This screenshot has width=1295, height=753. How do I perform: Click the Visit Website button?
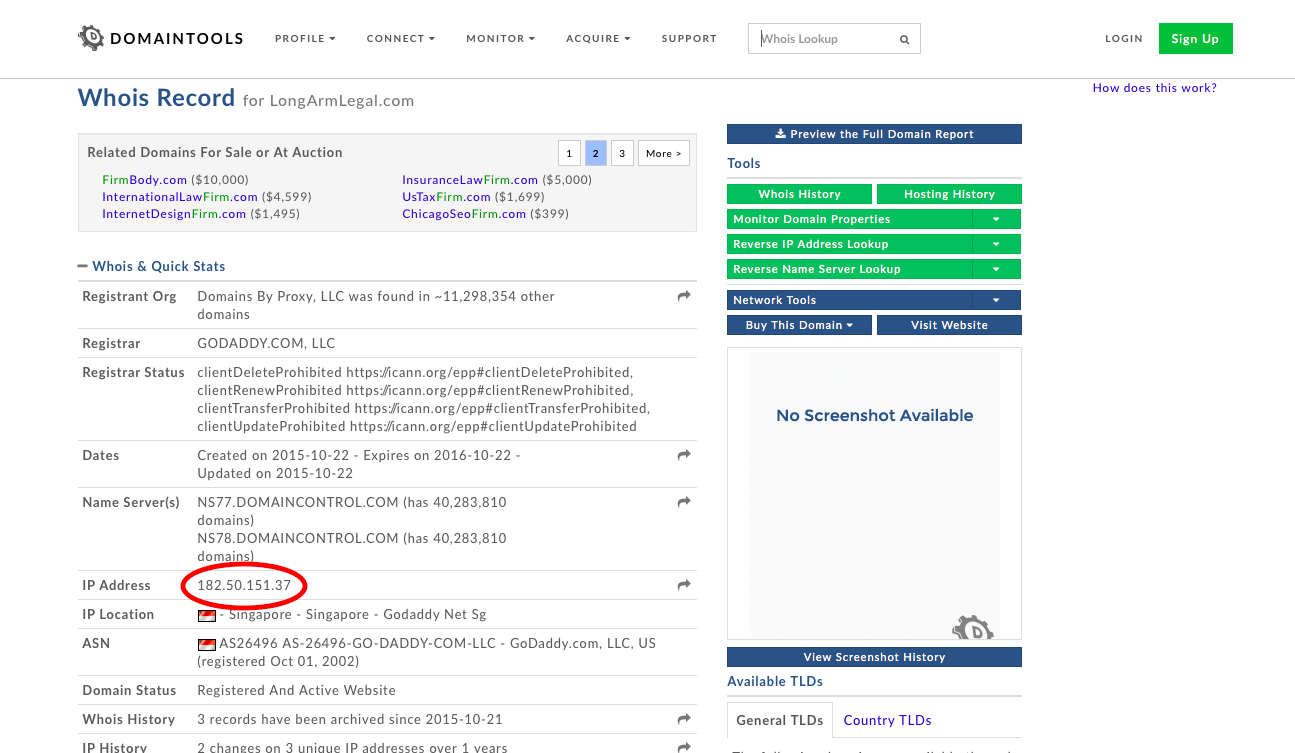click(949, 325)
